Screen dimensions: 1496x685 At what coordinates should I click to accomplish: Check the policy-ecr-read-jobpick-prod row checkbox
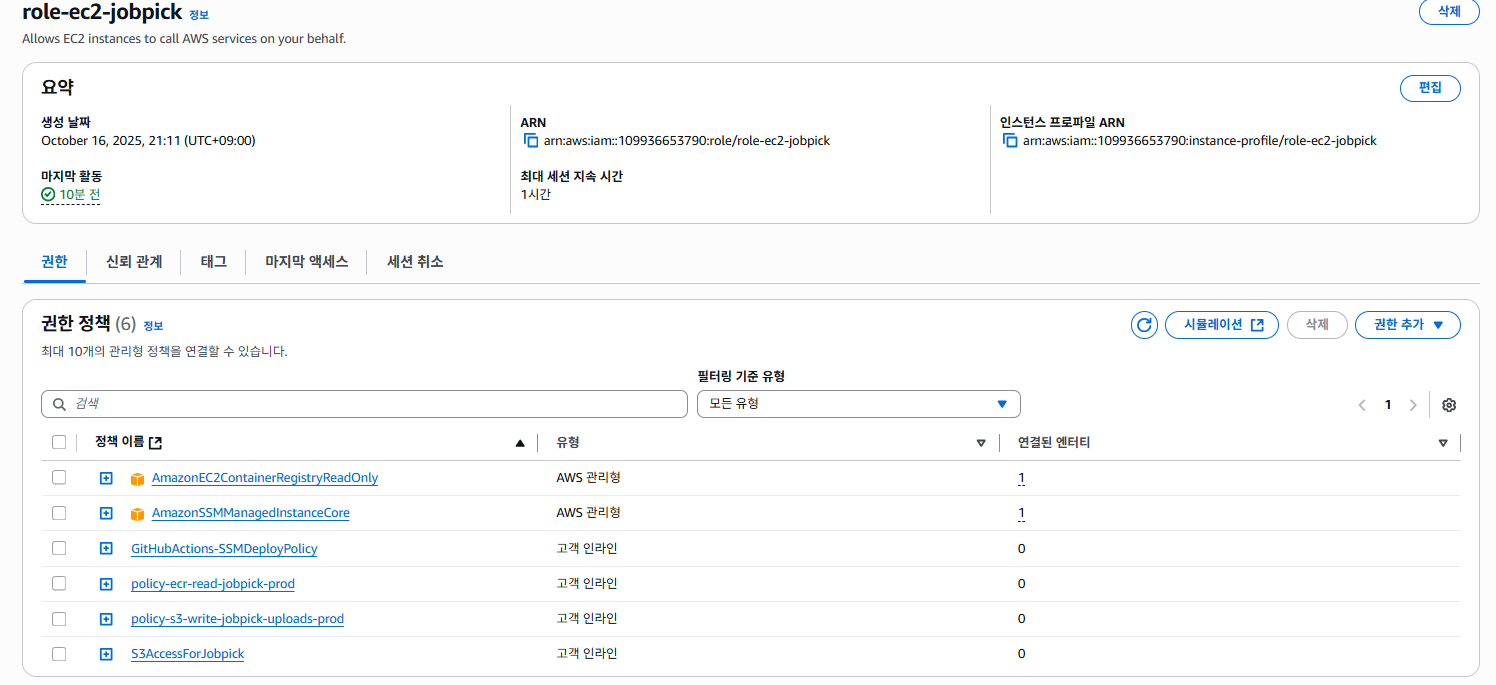(59, 583)
